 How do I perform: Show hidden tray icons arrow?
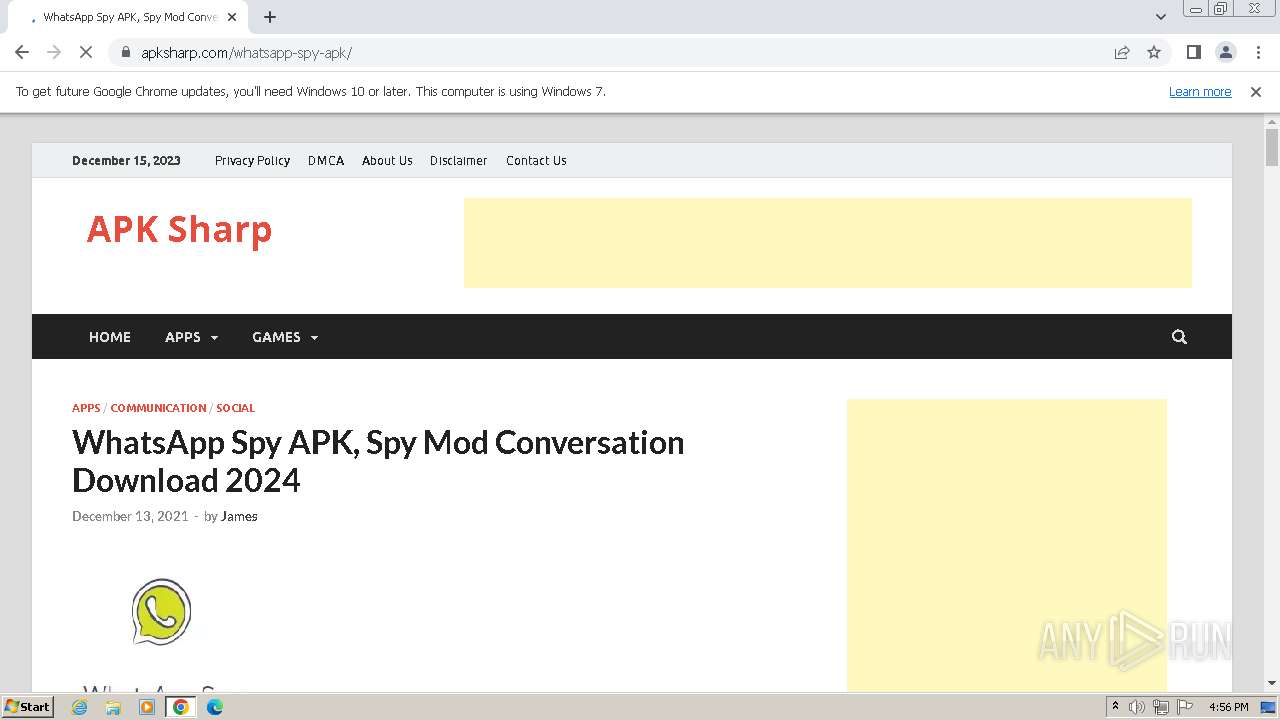coord(1115,707)
